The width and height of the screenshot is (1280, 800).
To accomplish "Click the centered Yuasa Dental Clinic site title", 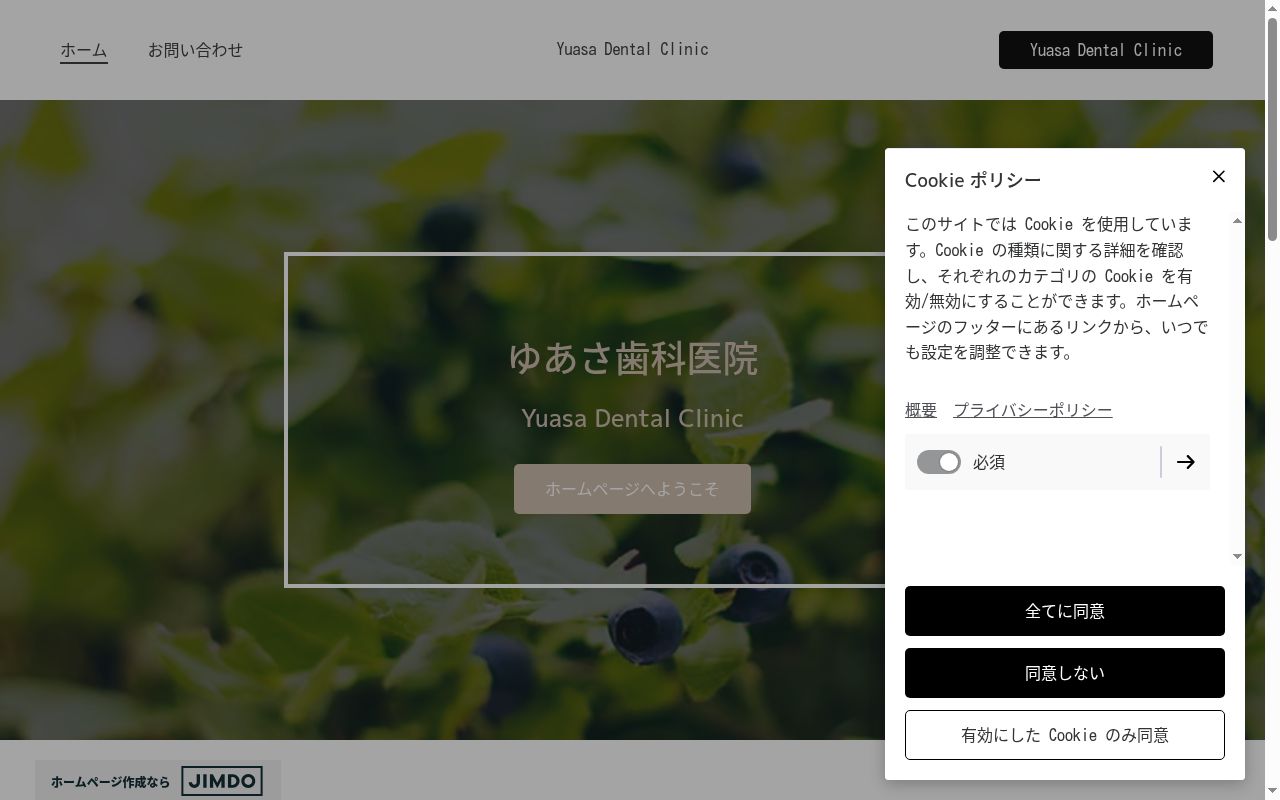I will point(632,49).
